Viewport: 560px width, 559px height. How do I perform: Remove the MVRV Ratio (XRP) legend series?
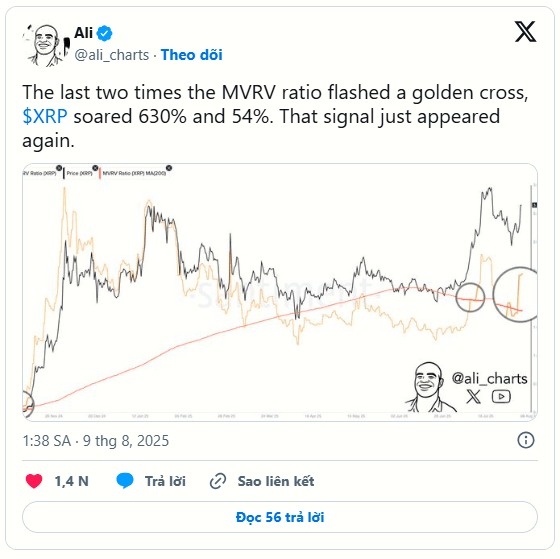[x=59, y=168]
